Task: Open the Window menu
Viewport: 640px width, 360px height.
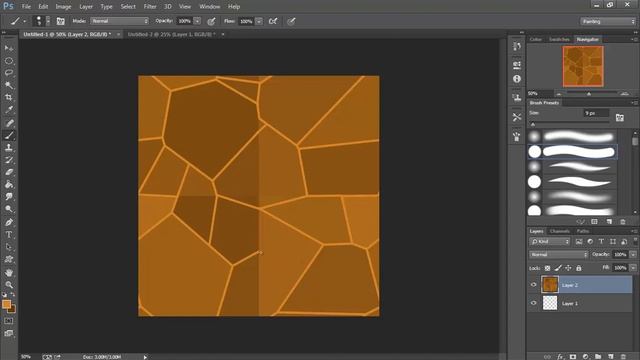Action: click(x=209, y=7)
